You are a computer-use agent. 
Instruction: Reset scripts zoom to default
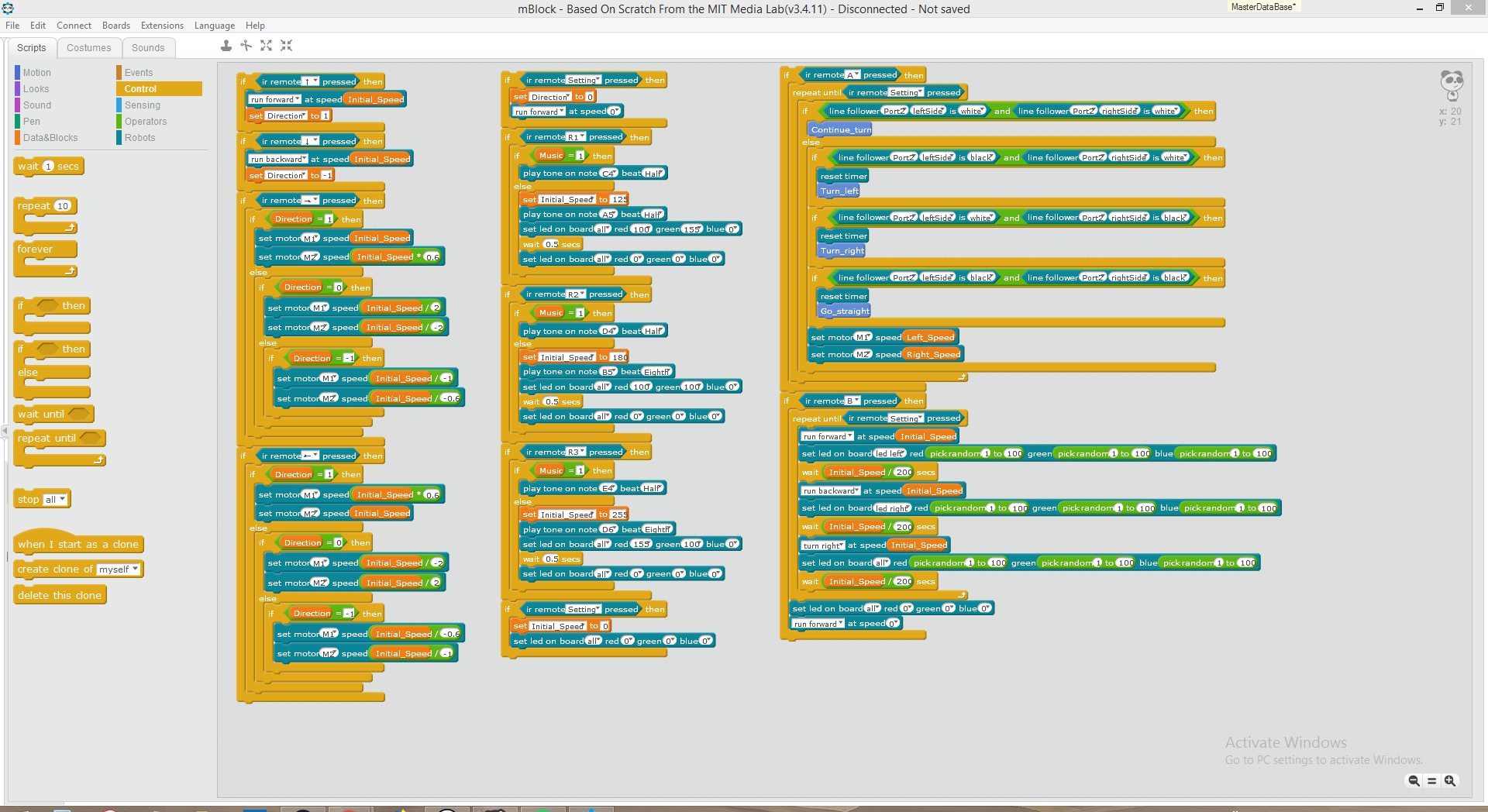(1431, 781)
